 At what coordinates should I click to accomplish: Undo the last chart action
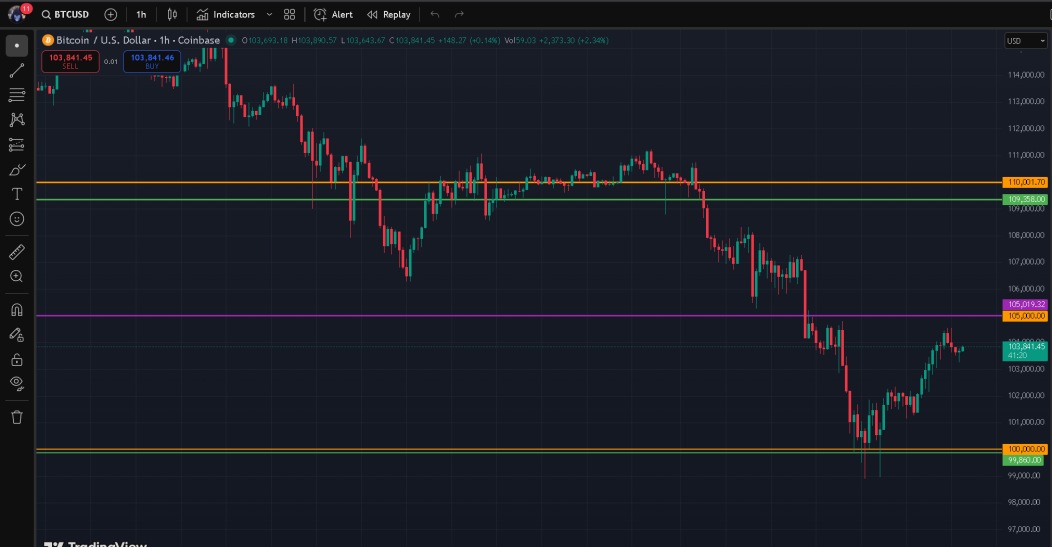pos(435,14)
